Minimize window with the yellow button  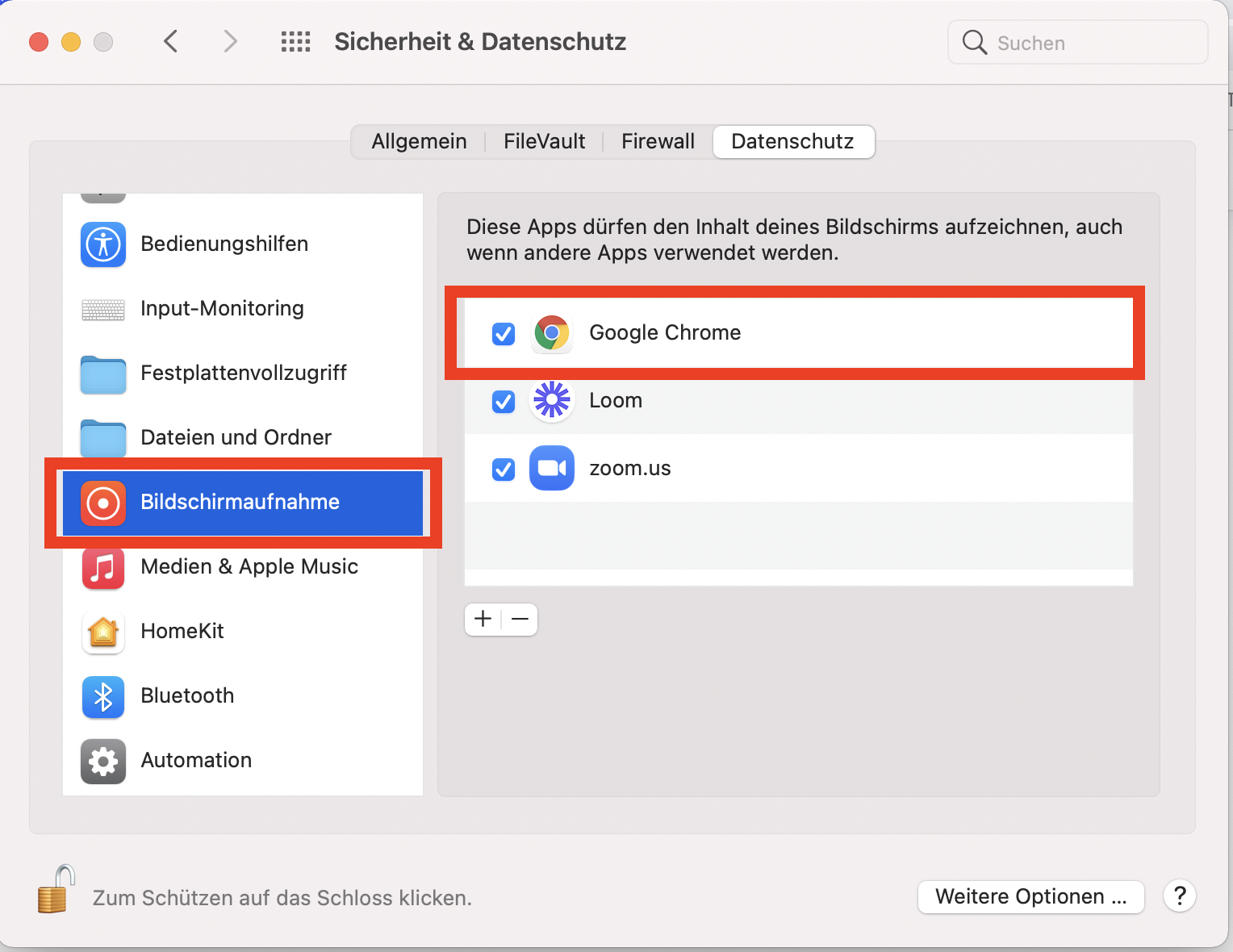pos(71,42)
